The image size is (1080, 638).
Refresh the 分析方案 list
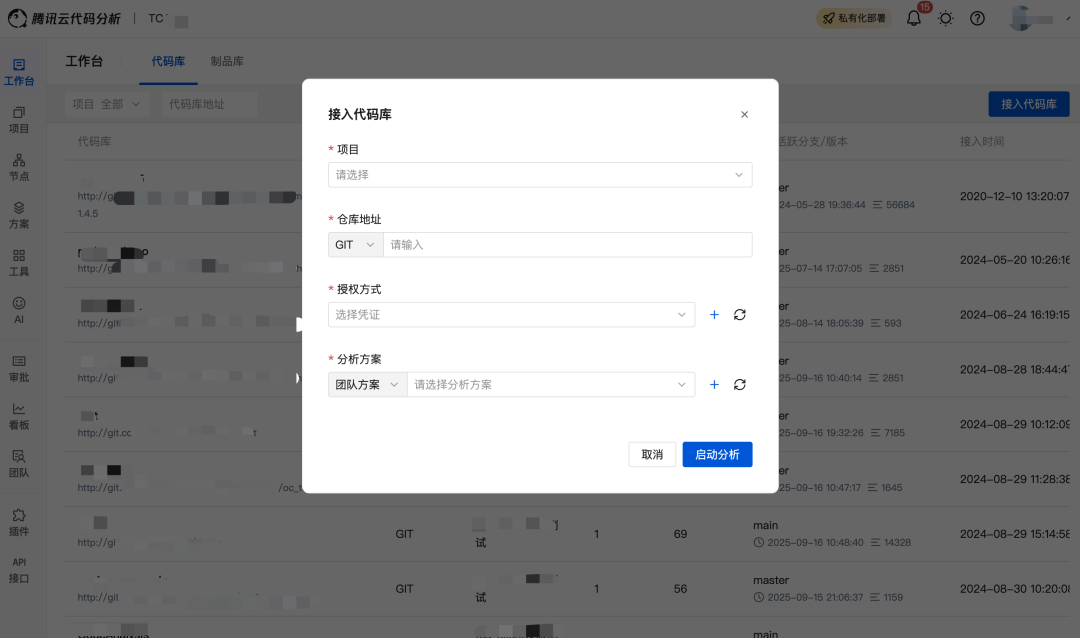pyautogui.click(x=740, y=384)
